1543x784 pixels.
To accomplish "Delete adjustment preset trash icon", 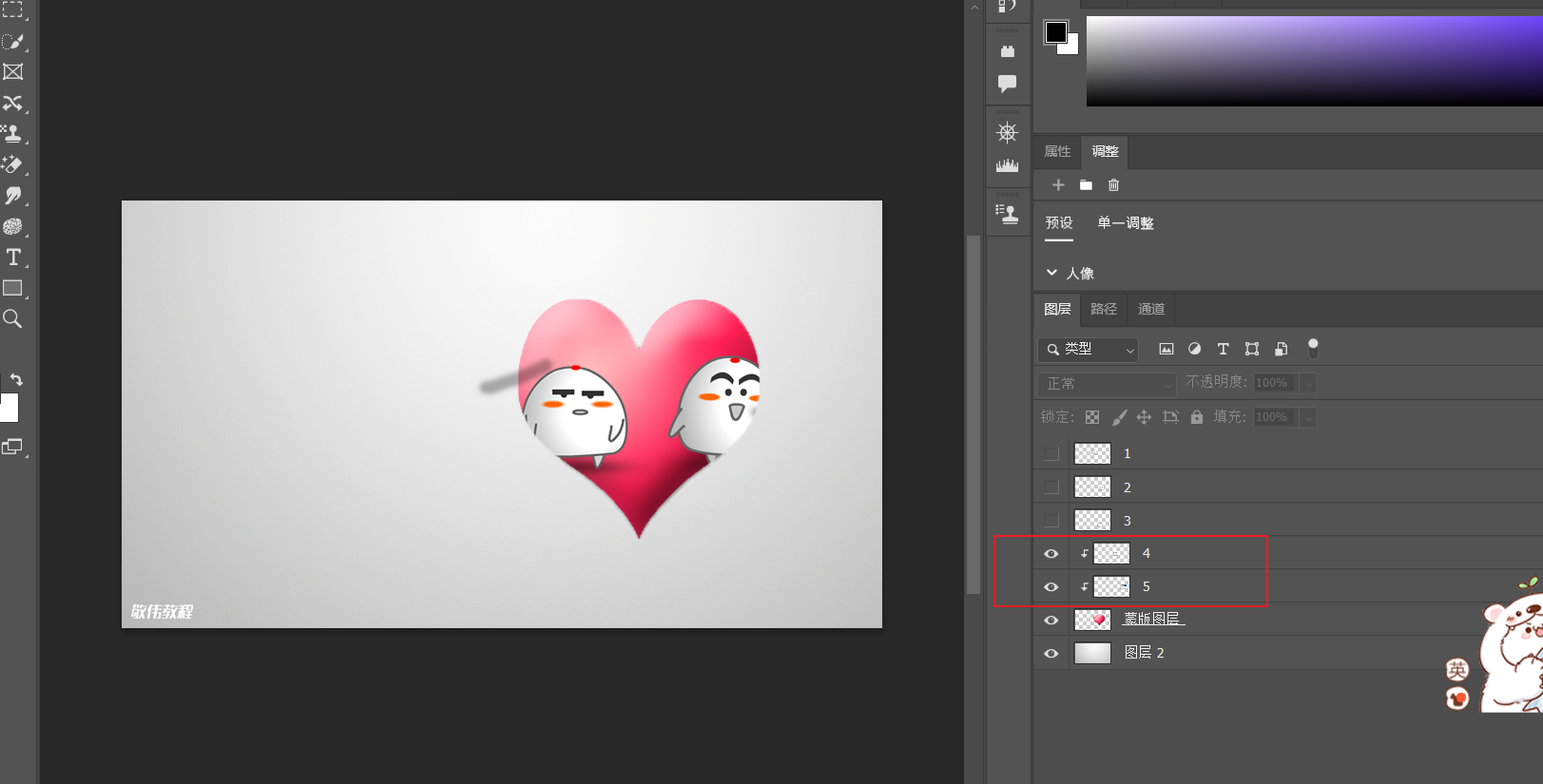I will pyautogui.click(x=1114, y=185).
